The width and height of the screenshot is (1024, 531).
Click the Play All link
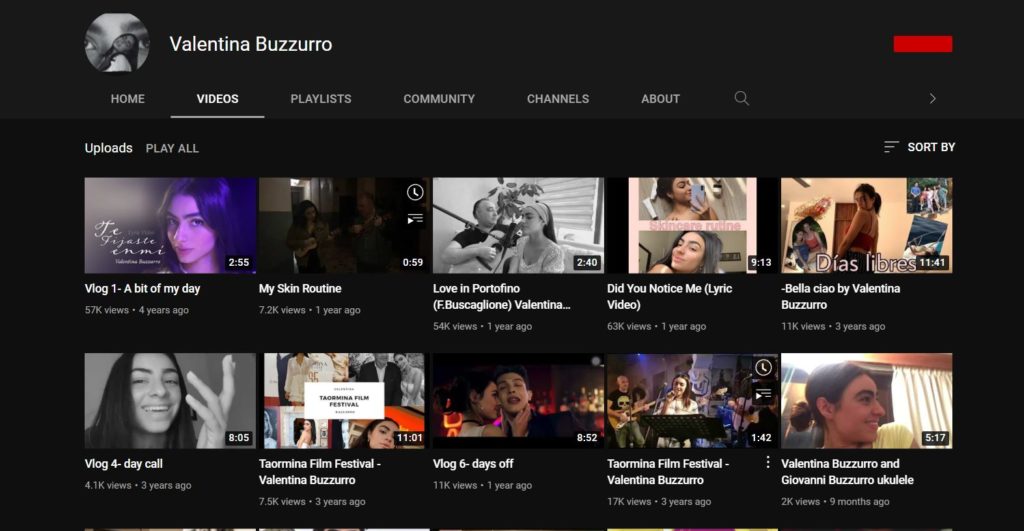(172, 148)
